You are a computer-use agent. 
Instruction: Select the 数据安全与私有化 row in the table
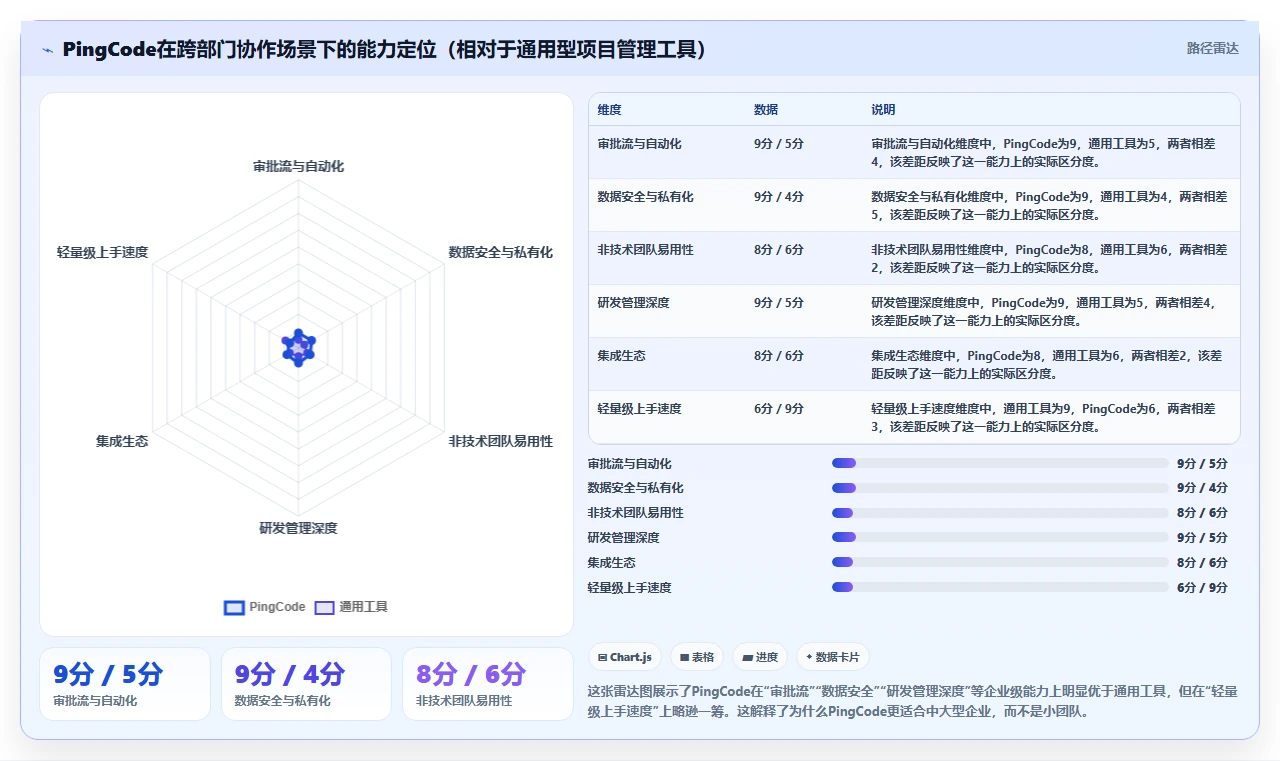coord(914,205)
